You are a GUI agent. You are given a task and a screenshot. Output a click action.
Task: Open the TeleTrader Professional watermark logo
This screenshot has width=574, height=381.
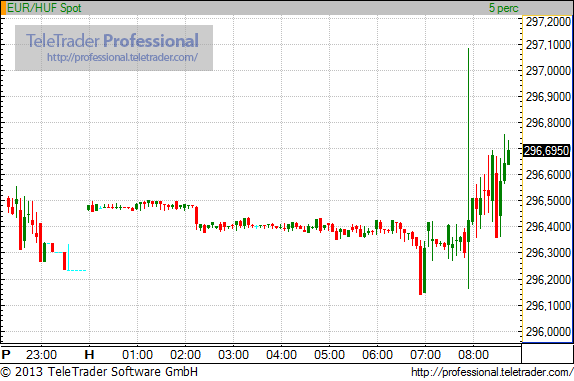[x=112, y=40]
